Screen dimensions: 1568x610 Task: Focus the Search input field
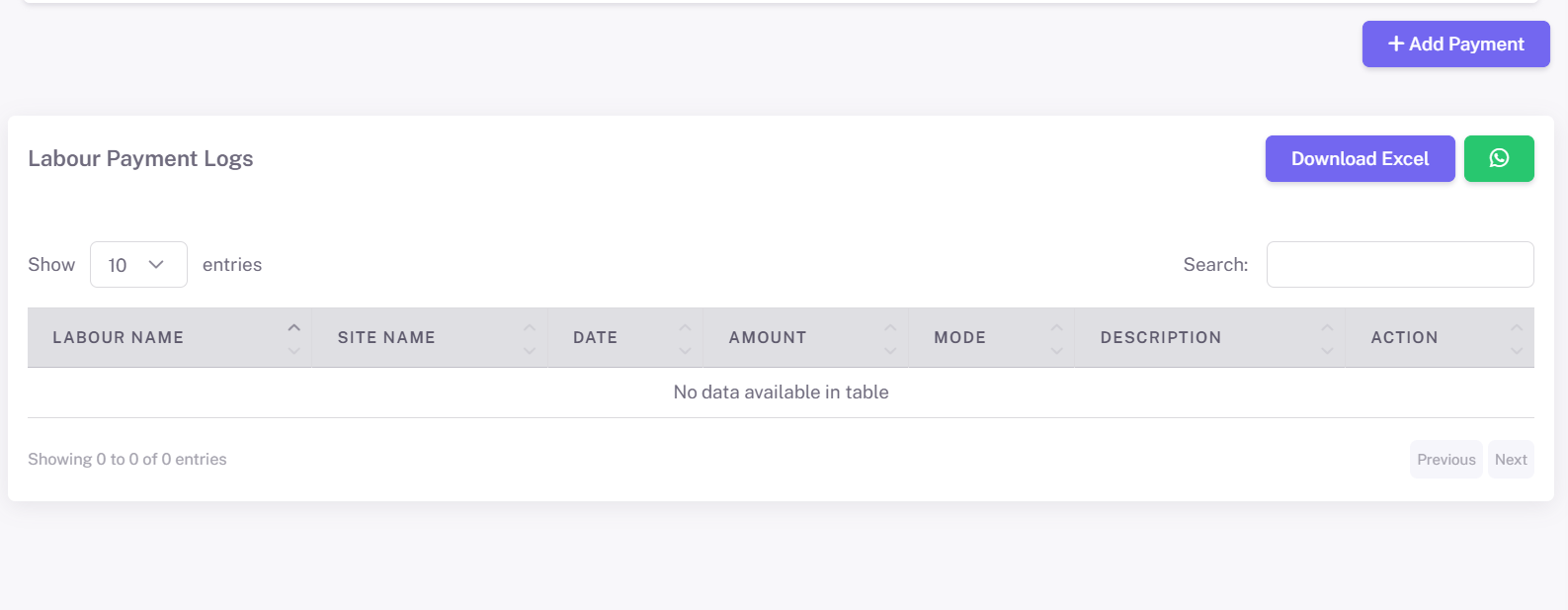click(x=1399, y=265)
